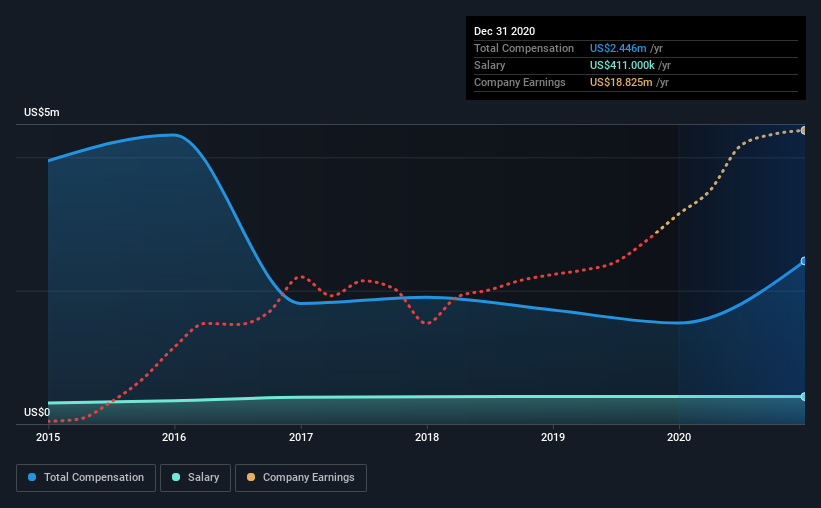Click the US$5m y-axis label

click(x=41, y=113)
